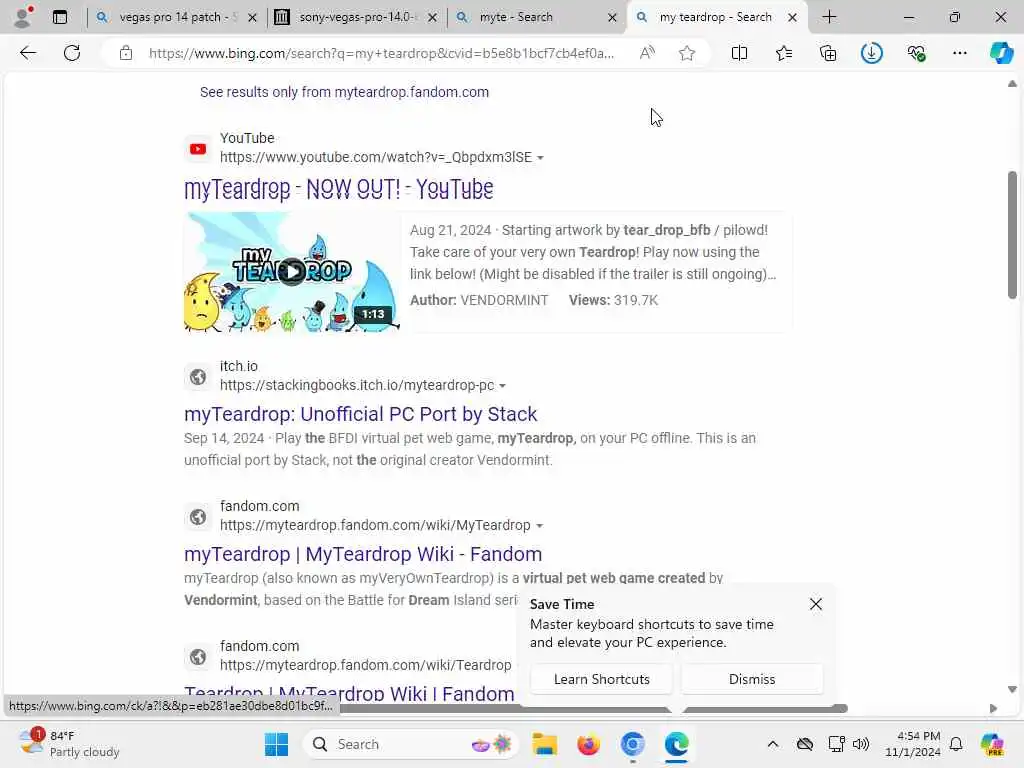Open Chromium-style browser taskbar icon

click(632, 744)
